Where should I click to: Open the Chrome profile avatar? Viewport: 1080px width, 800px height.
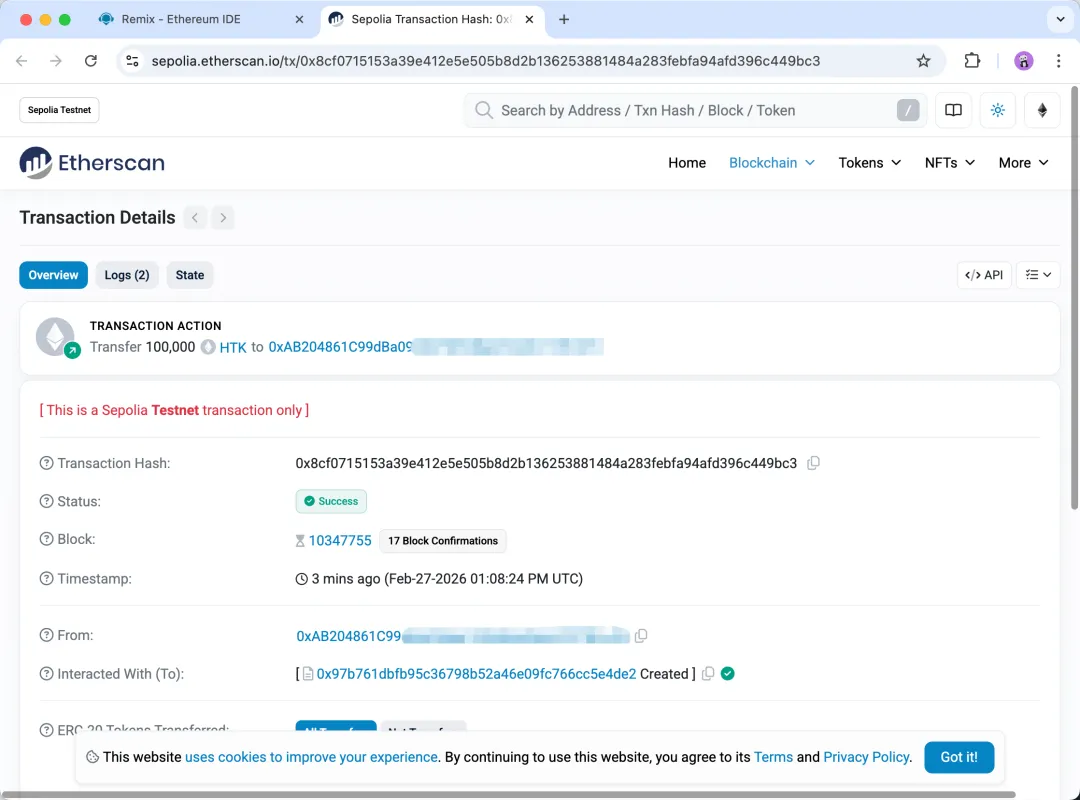pos(1024,61)
